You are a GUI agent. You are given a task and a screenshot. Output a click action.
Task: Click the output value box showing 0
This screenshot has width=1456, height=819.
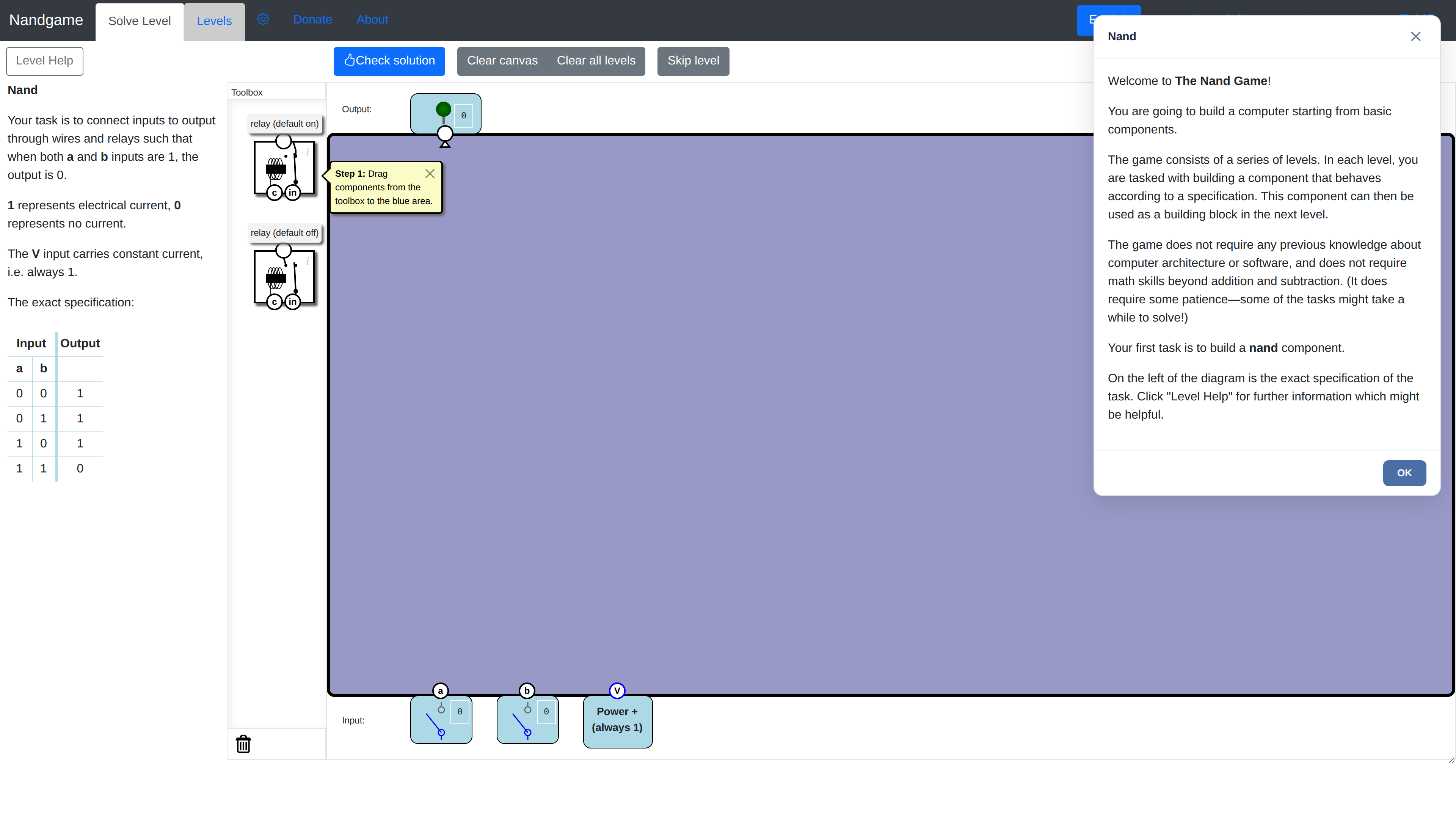click(464, 116)
